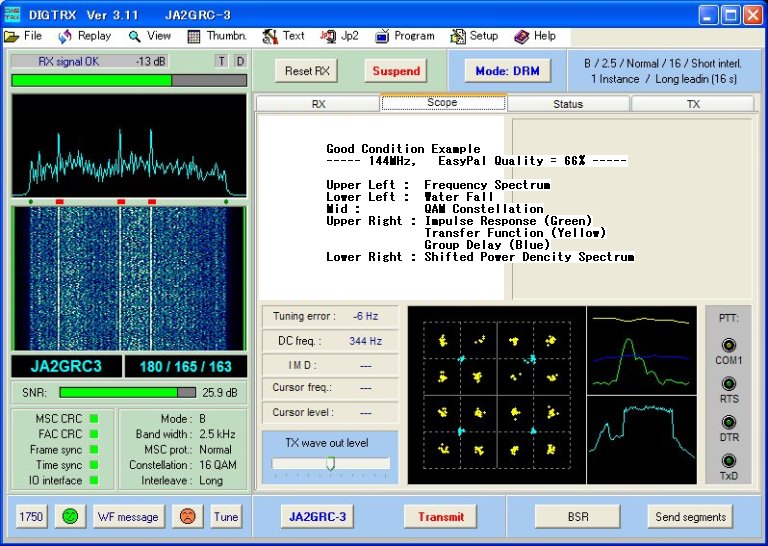This screenshot has height=546, width=768.
Task: Toggle the D button near RX signal
Action: (x=240, y=61)
